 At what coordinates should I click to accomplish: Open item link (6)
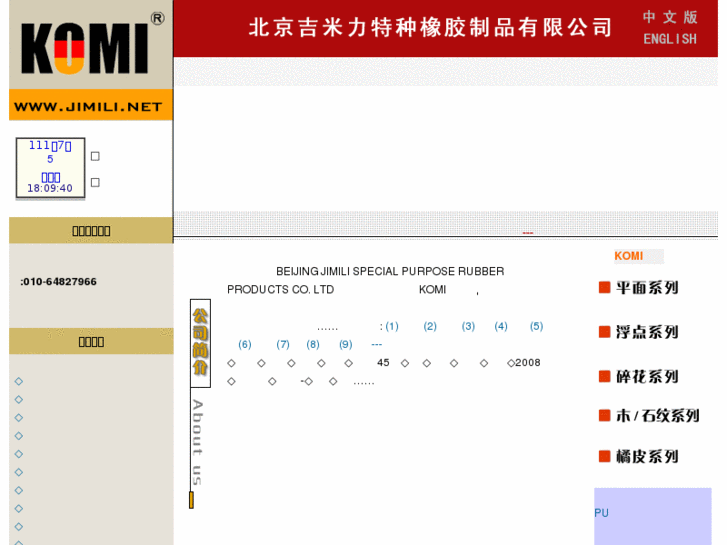click(245, 345)
